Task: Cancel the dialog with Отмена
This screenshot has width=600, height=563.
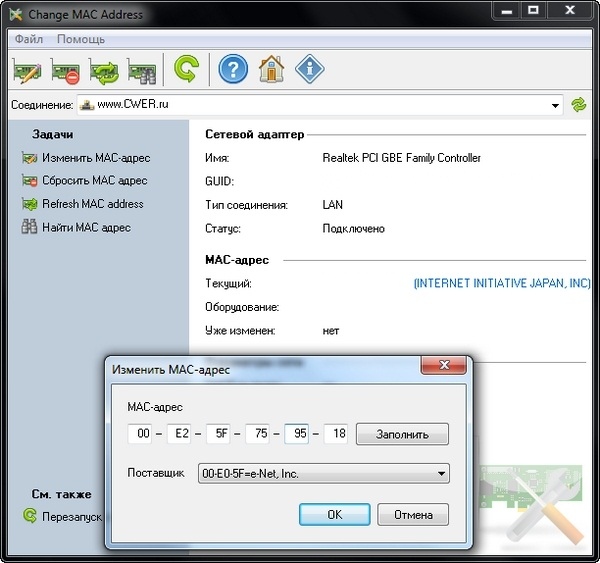Action: coord(413,514)
